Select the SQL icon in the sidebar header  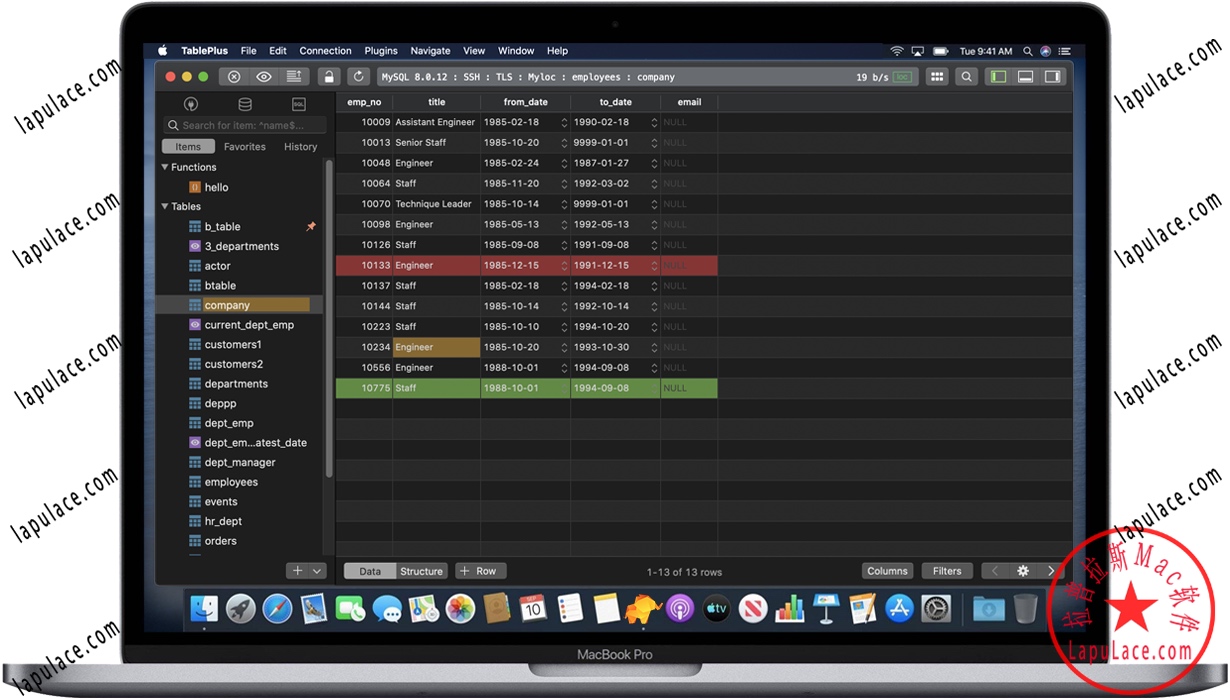click(x=297, y=103)
